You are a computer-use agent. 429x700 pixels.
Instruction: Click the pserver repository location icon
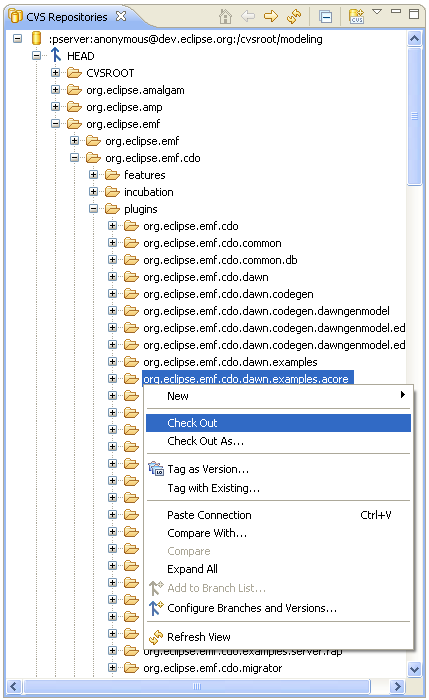point(37,38)
